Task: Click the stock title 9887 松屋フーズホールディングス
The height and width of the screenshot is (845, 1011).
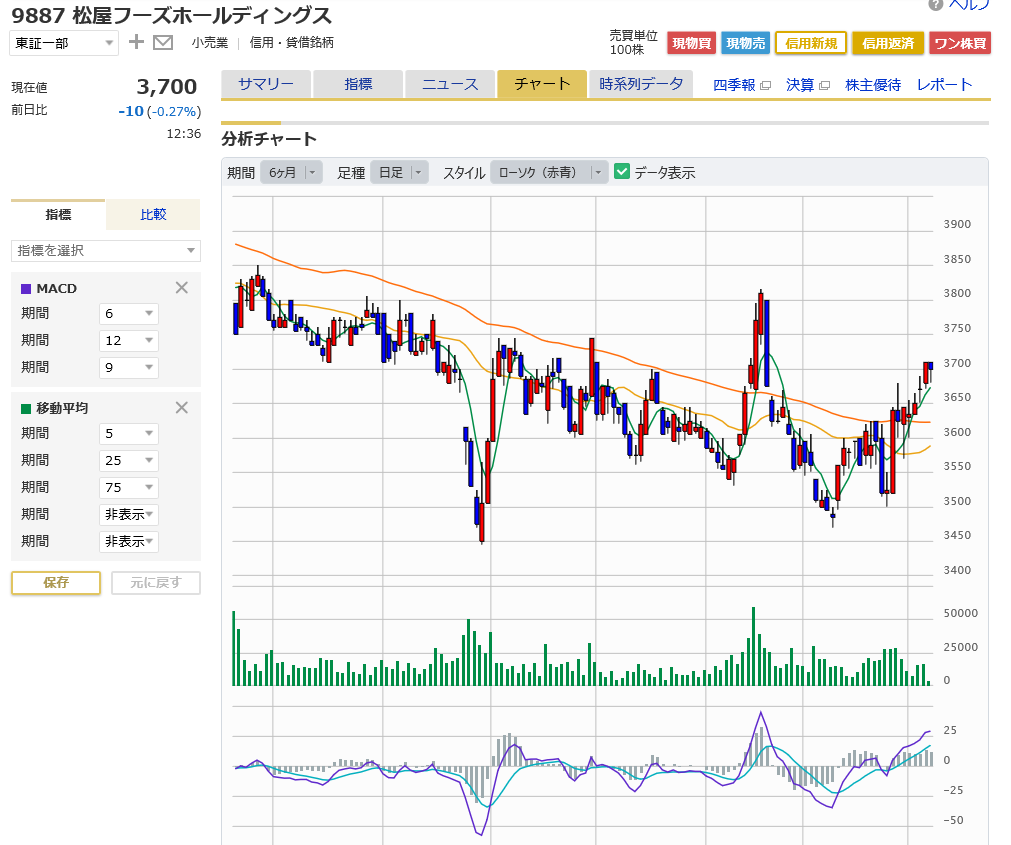Action: click(x=172, y=15)
